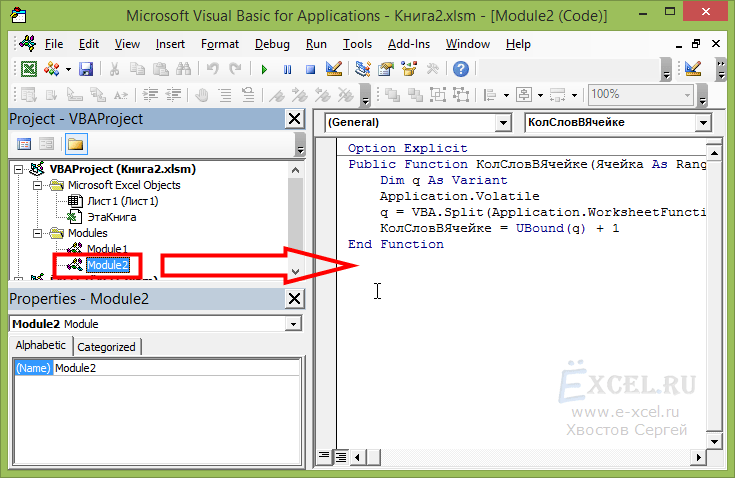Click the Break pause icon

[x=287, y=70]
